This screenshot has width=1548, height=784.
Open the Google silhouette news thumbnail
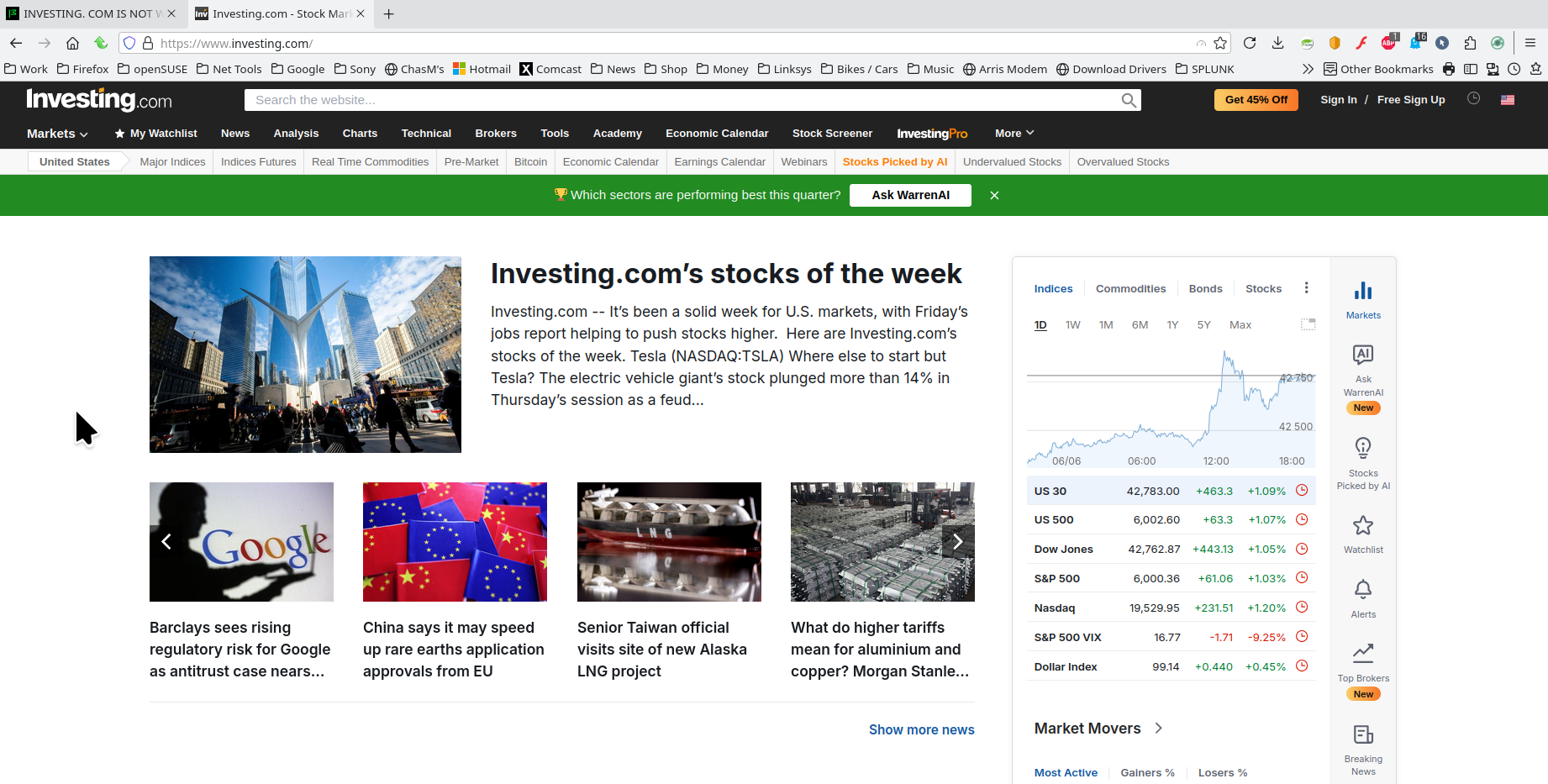pyautogui.click(x=241, y=542)
